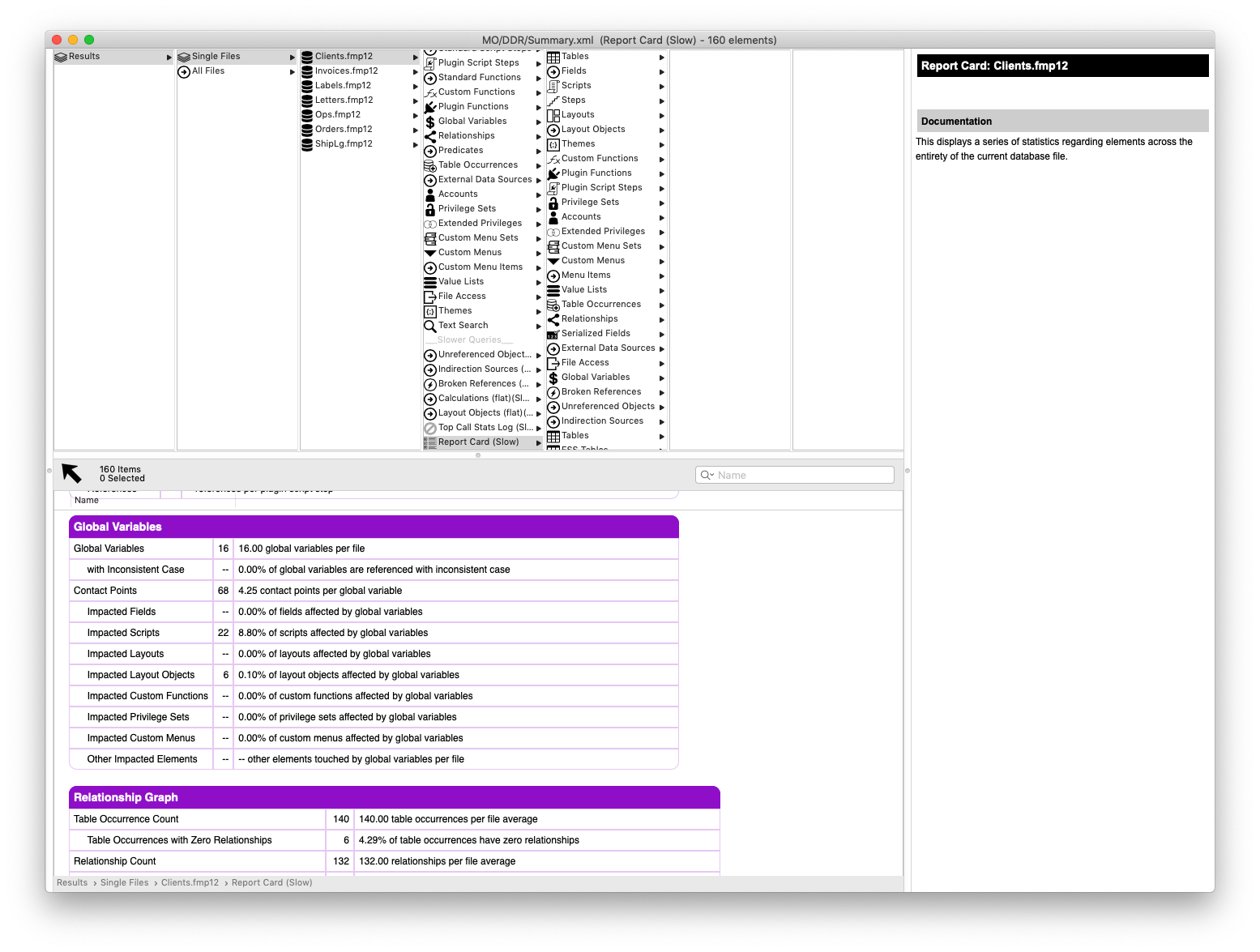Click the ShipLg.fmp12 database icon
1260x952 pixels.
(307, 144)
